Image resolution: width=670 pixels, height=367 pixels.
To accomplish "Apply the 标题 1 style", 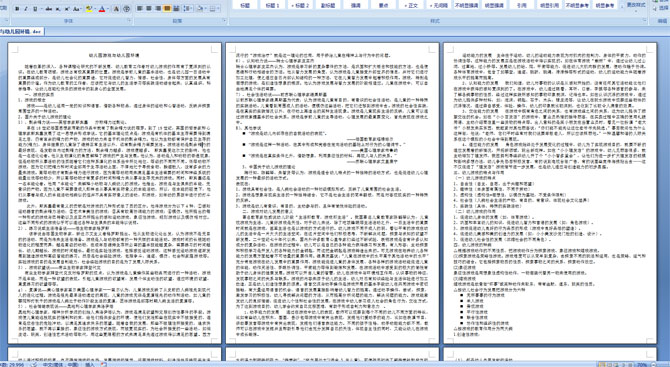I will coord(272,5).
